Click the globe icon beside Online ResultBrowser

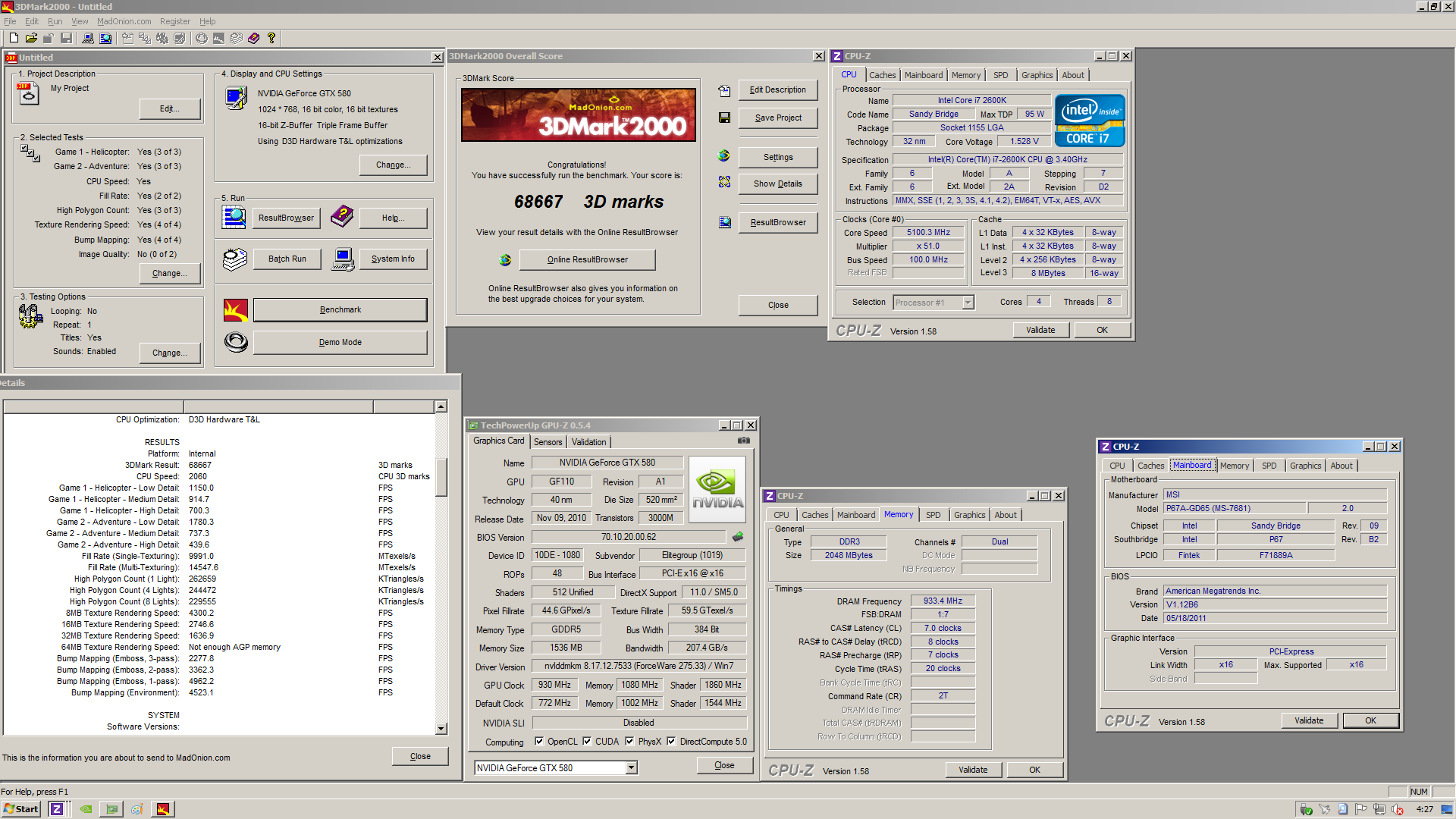505,260
